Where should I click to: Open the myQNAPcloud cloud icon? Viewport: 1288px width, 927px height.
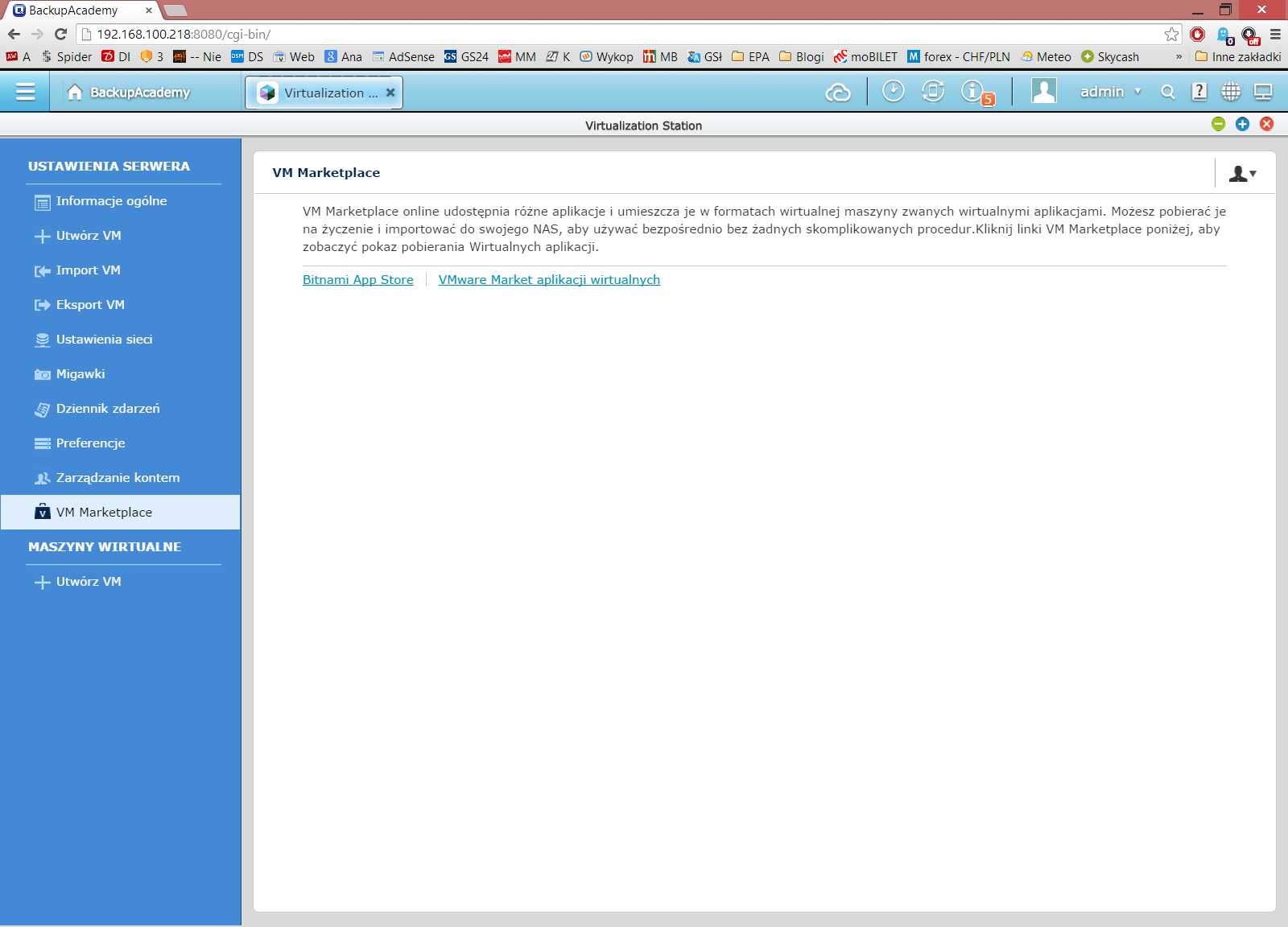pos(838,93)
